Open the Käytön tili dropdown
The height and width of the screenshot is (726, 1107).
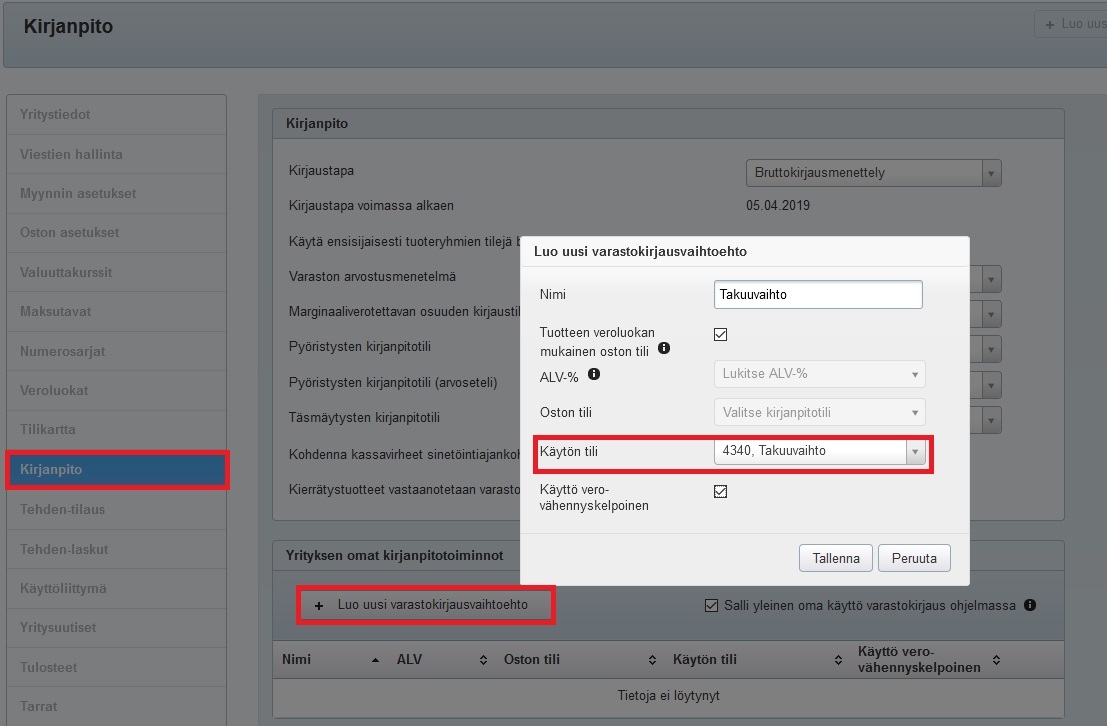point(914,452)
